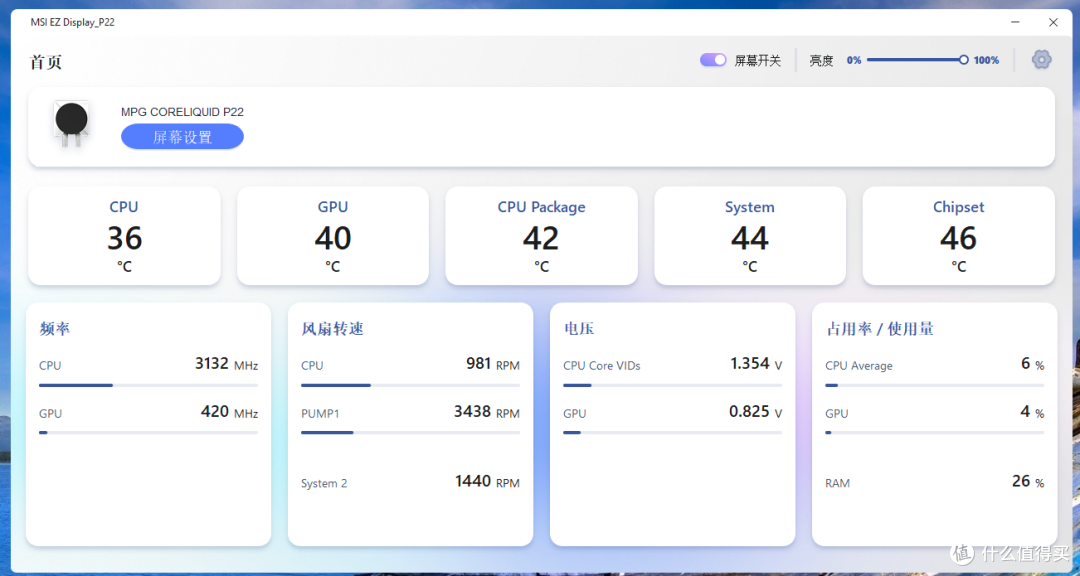
Task: Select the System 44 °C temperature card
Action: pos(749,236)
